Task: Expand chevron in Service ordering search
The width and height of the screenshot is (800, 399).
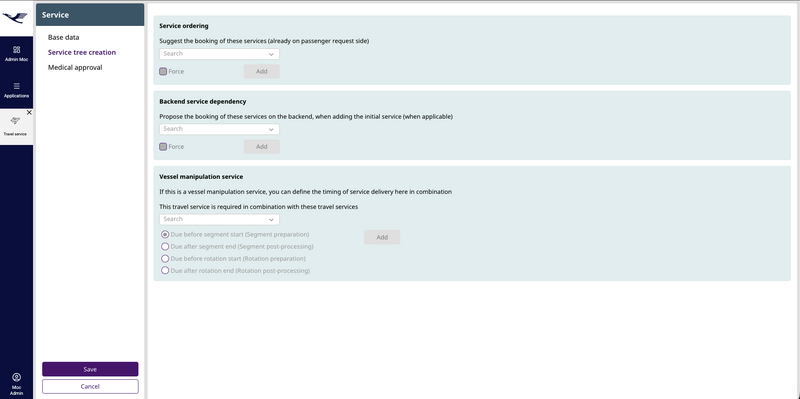Action: pyautogui.click(x=271, y=54)
